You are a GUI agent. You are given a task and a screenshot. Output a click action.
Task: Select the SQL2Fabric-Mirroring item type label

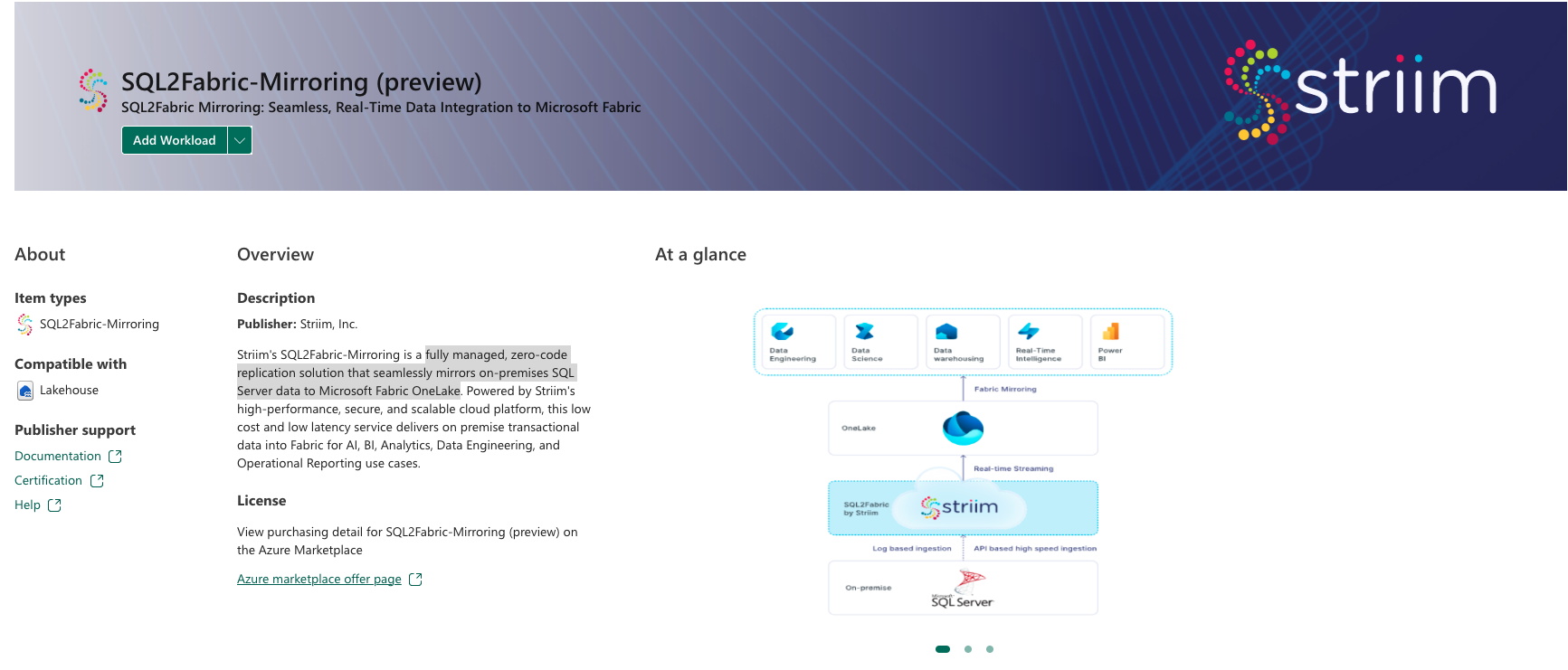(x=100, y=325)
